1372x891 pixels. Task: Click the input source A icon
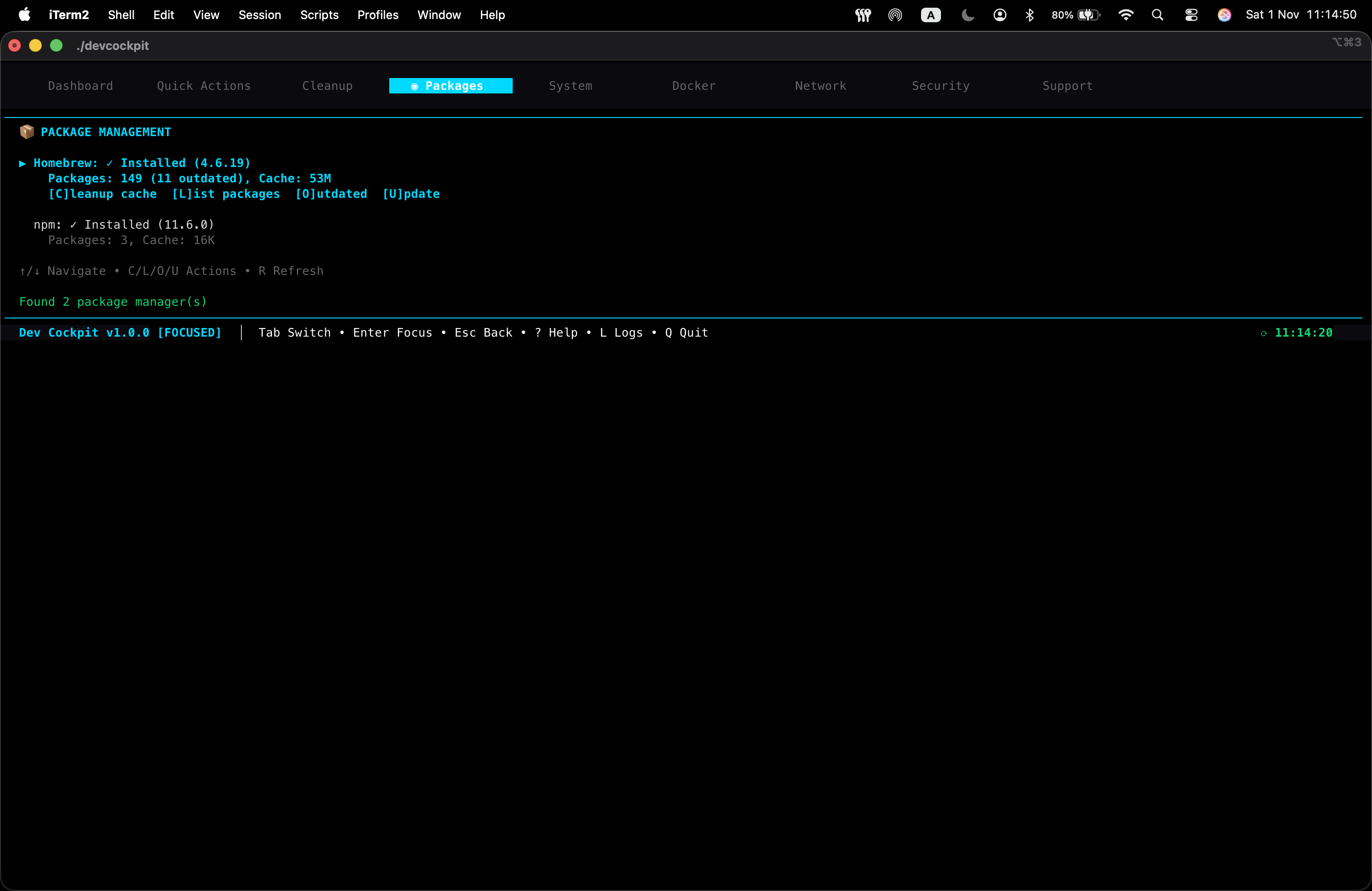tap(931, 15)
